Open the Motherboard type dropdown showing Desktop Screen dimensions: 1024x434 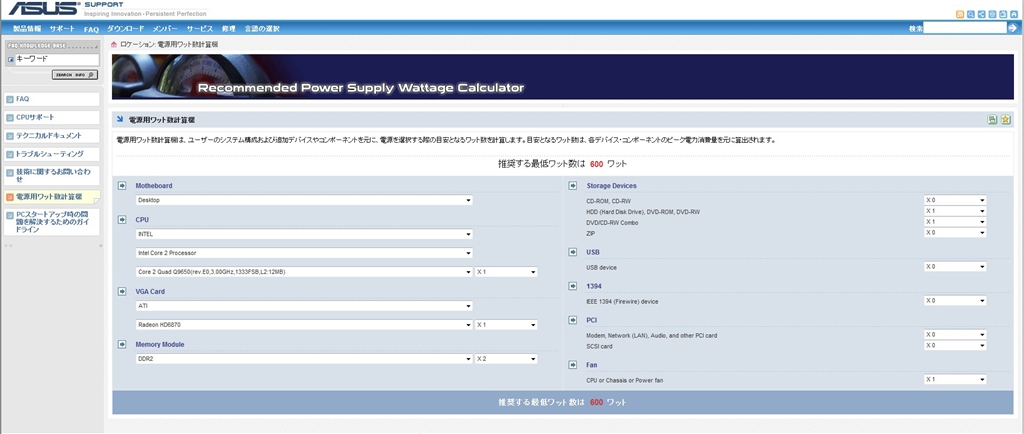click(304, 200)
